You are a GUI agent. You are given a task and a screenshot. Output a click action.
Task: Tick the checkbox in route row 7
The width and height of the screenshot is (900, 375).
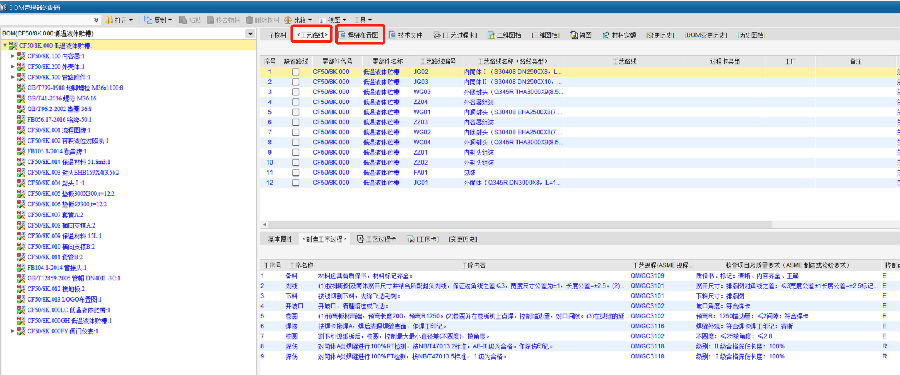pyautogui.click(x=296, y=132)
